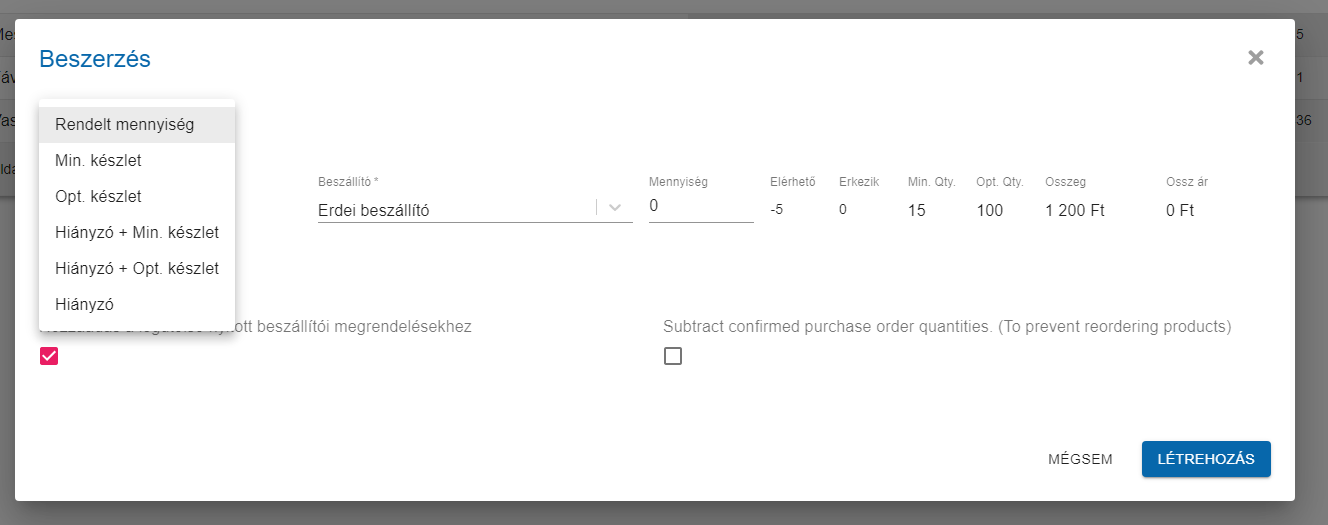Open the Beszállító supplier combo box
The image size is (1328, 525).
pyautogui.click(x=455, y=210)
